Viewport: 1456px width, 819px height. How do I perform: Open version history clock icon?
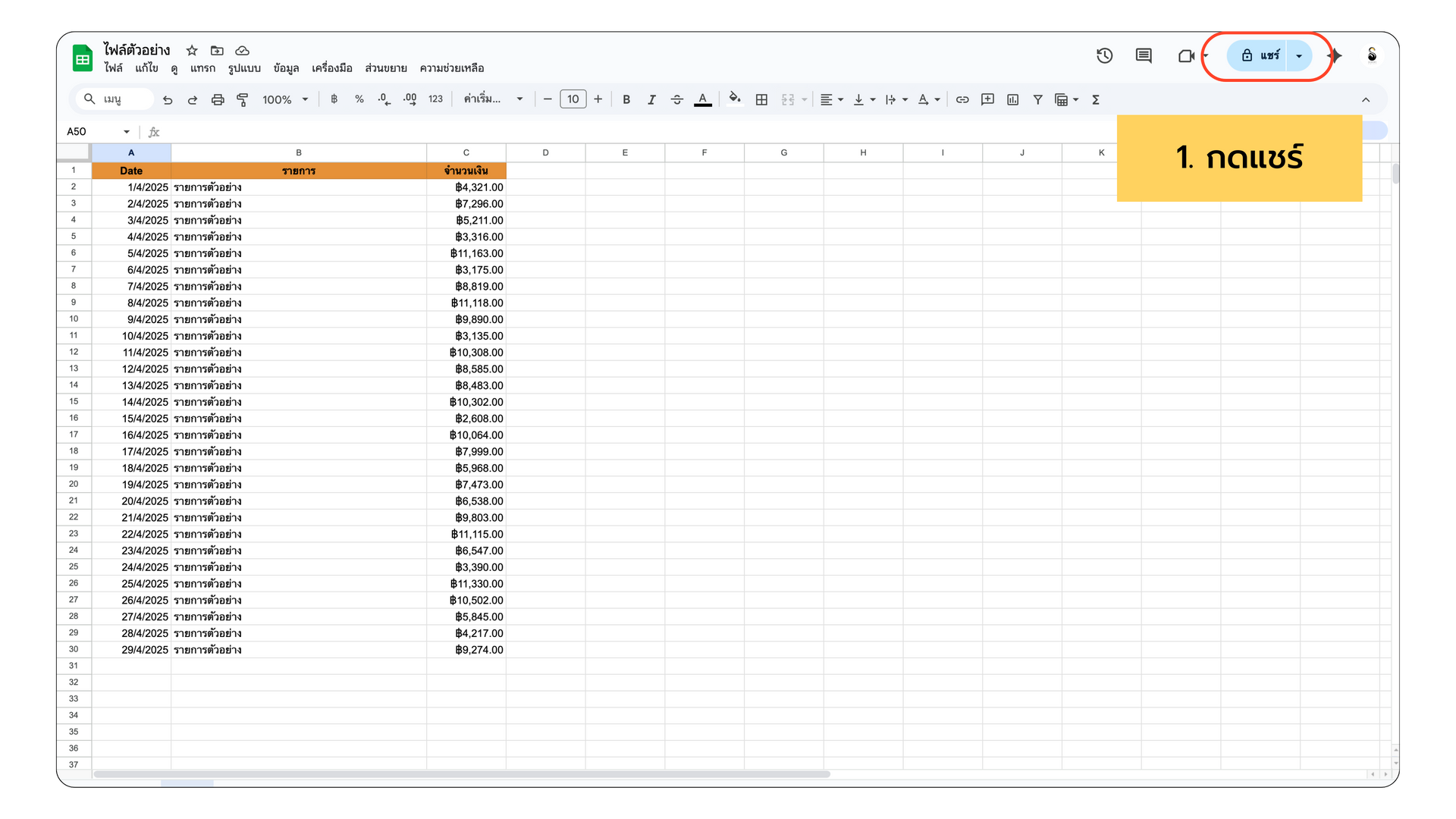coord(1104,55)
